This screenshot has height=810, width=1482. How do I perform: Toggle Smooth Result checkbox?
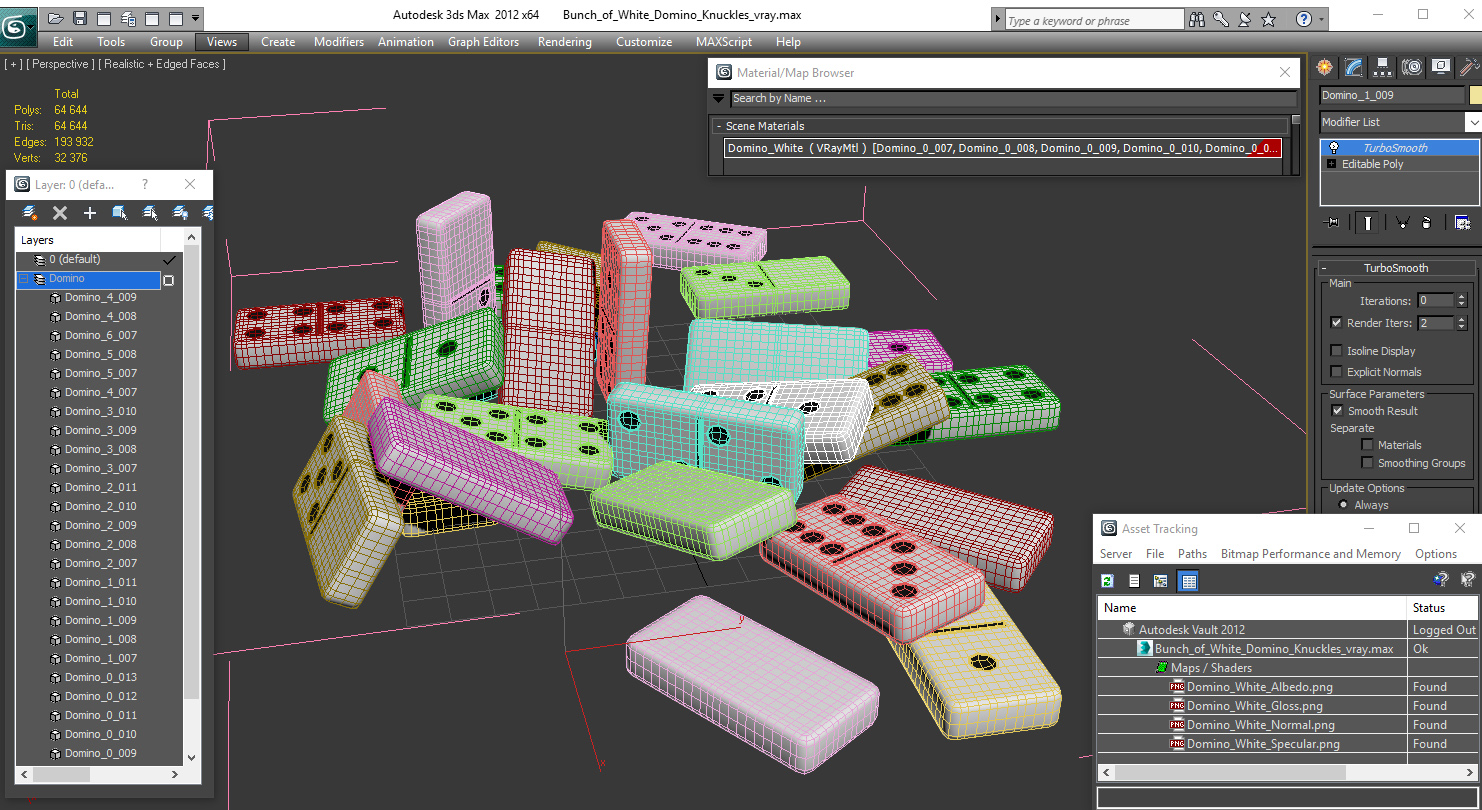tap(1336, 411)
